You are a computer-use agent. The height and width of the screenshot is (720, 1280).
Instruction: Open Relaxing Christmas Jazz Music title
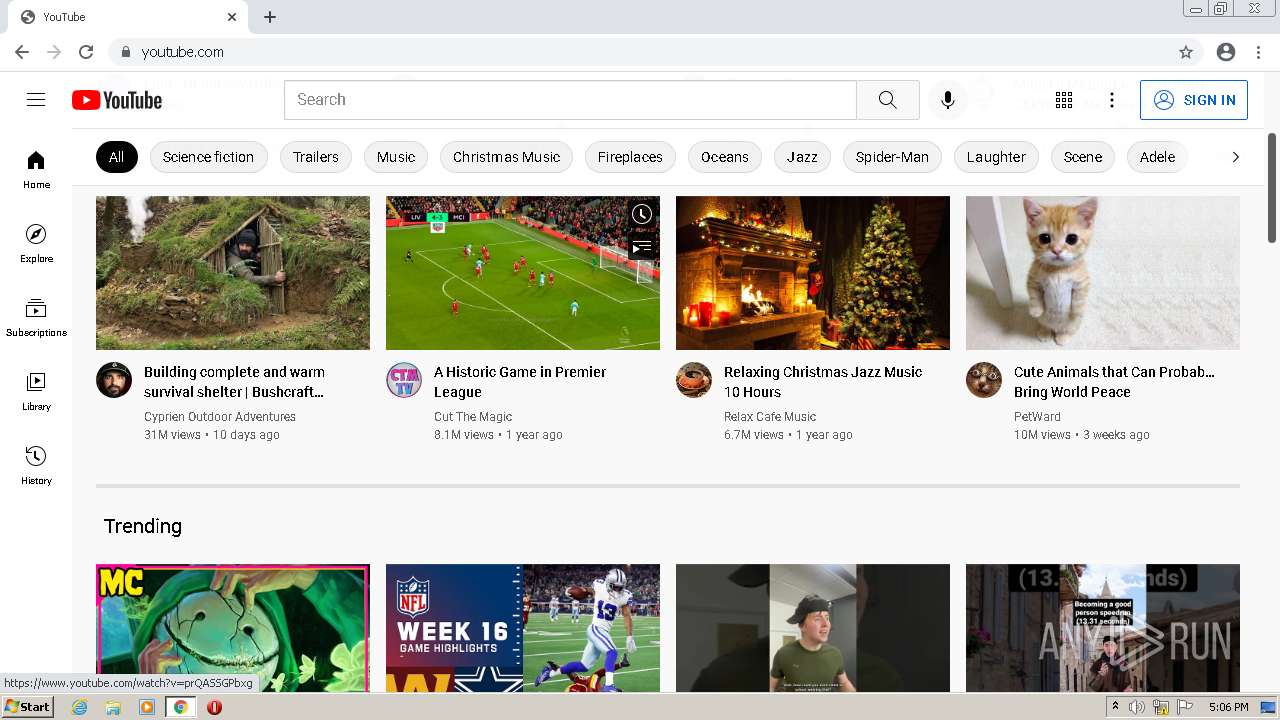point(823,382)
